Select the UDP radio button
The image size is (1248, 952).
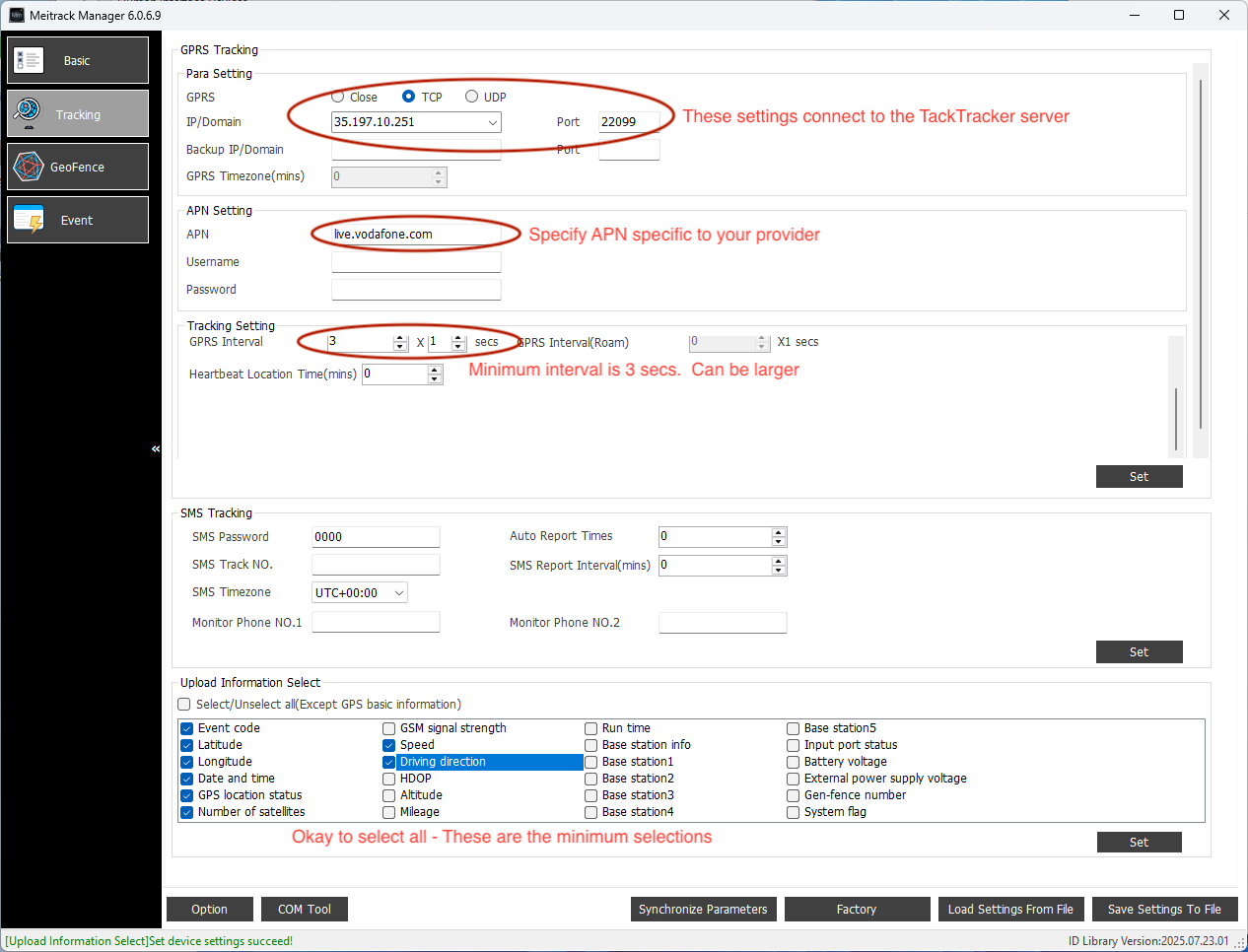pos(471,97)
